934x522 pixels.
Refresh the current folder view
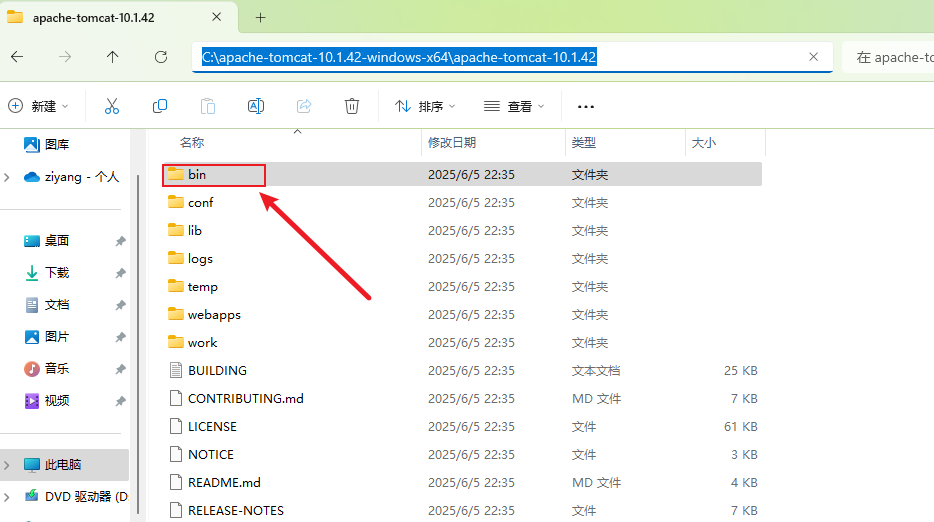coord(161,57)
